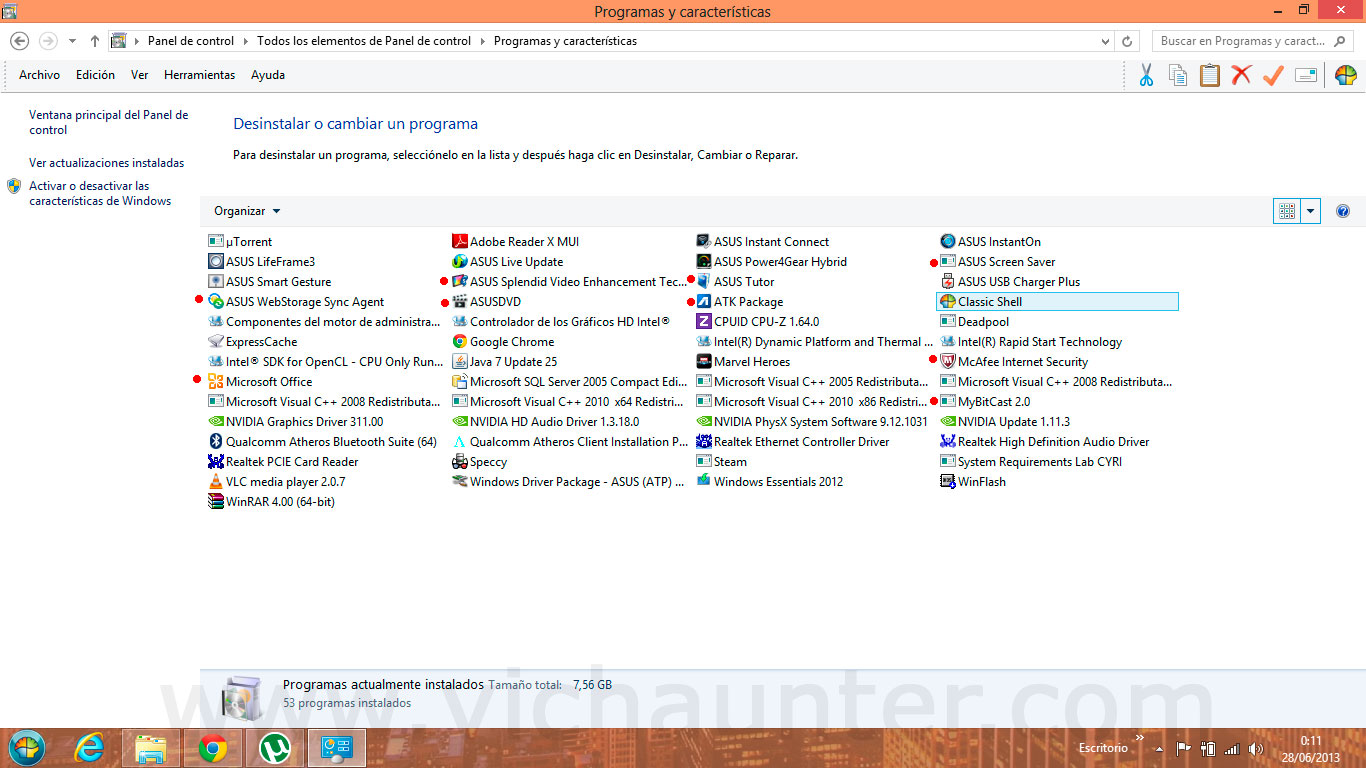
Task: Click the network signal tray icon
Action: [1232, 748]
